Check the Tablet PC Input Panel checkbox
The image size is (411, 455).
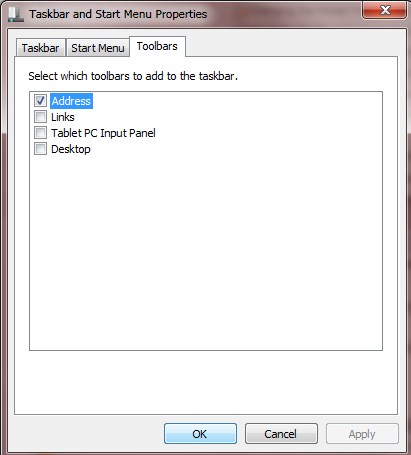(x=40, y=133)
